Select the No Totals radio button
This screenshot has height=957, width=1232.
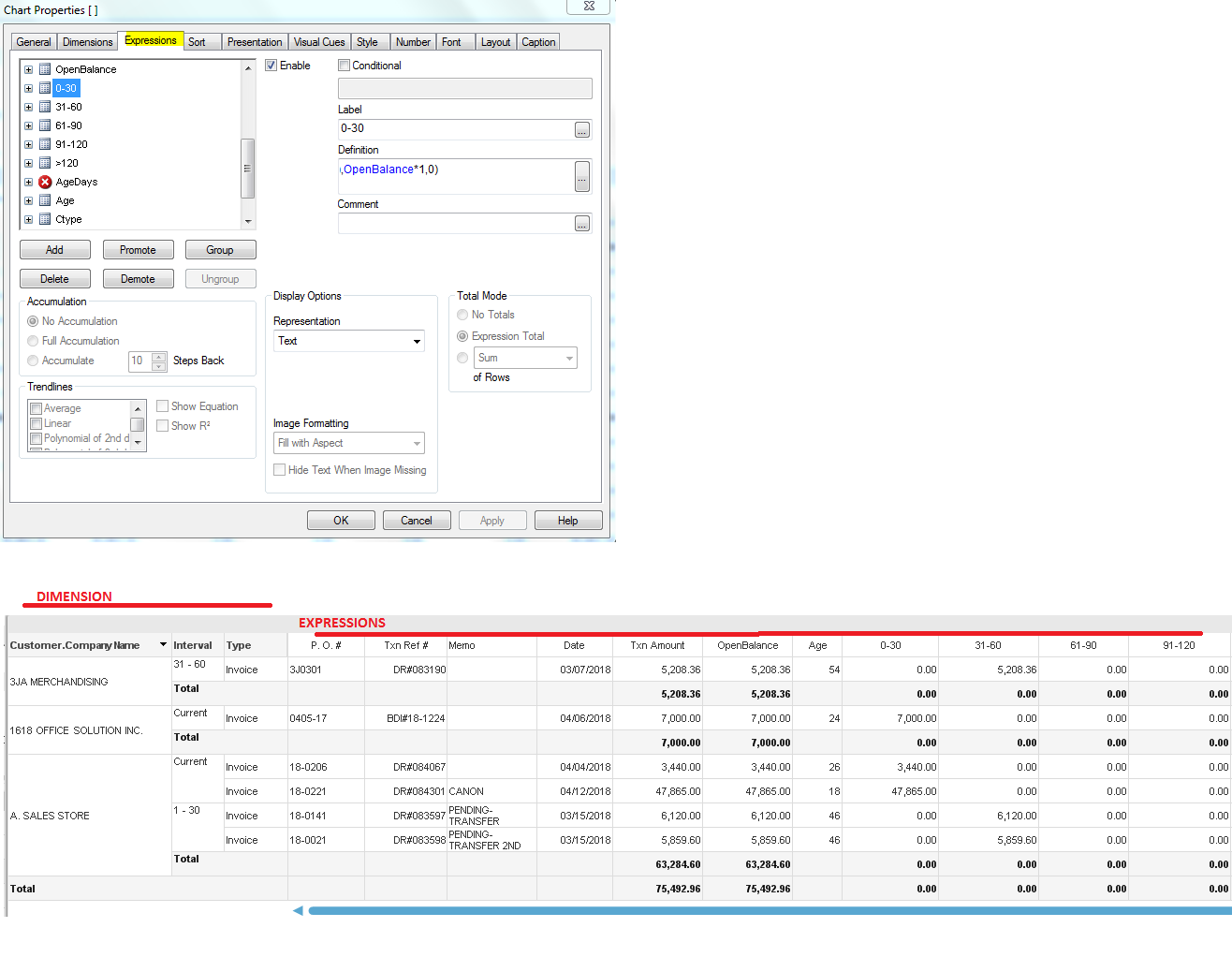pos(462,315)
